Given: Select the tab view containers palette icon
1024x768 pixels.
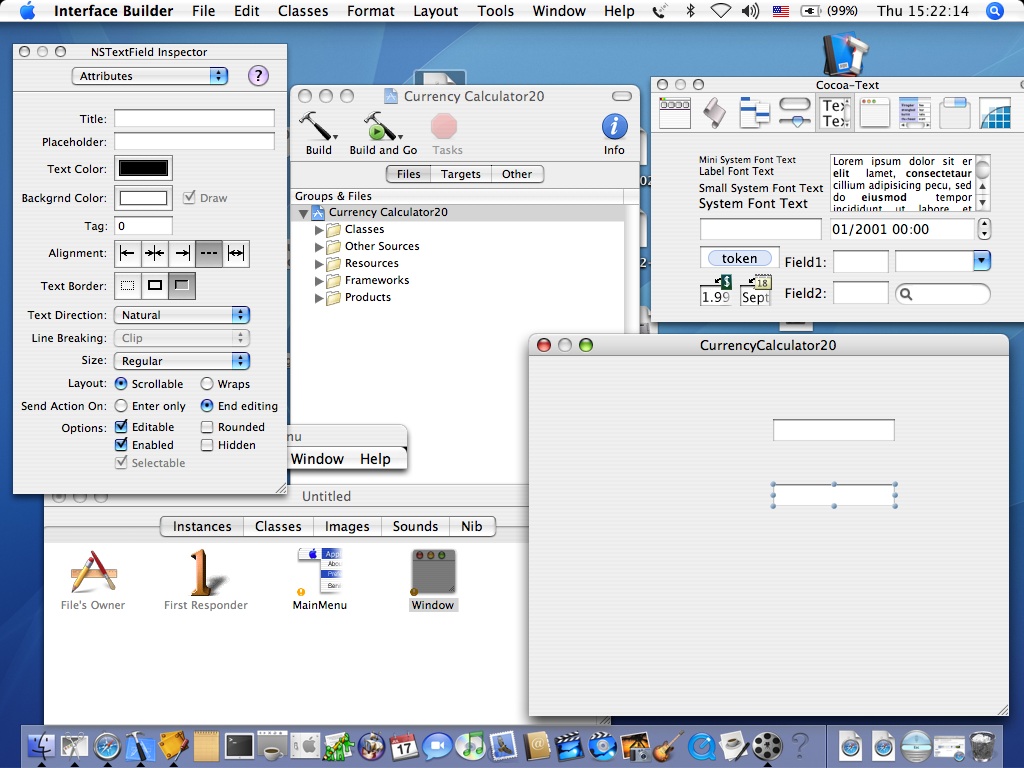Looking at the screenshot, I should pyautogui.click(x=955, y=113).
